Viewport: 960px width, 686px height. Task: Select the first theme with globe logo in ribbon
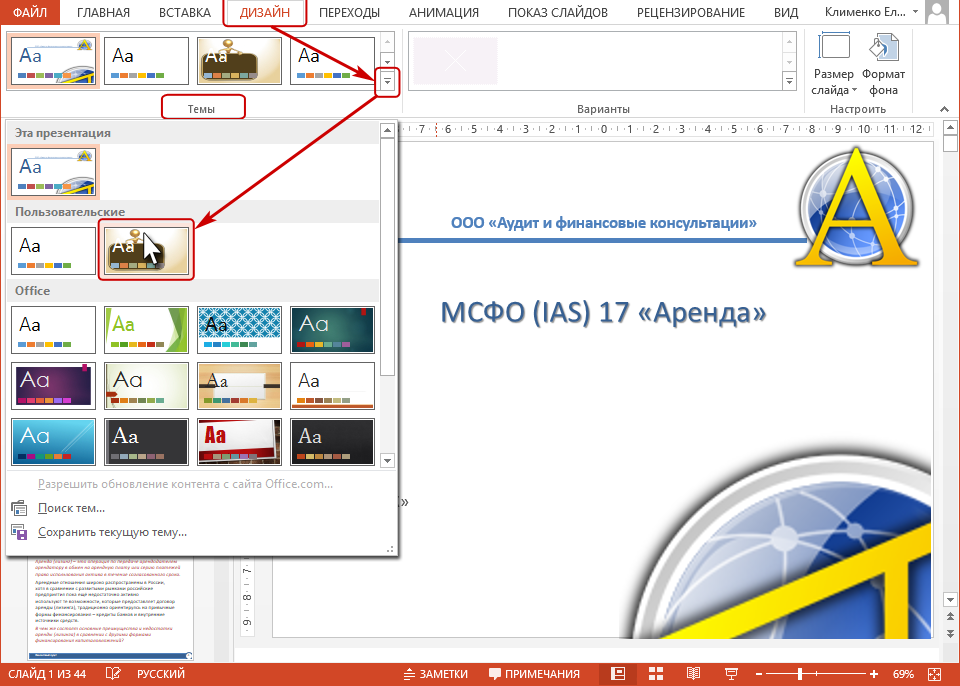click(53, 61)
